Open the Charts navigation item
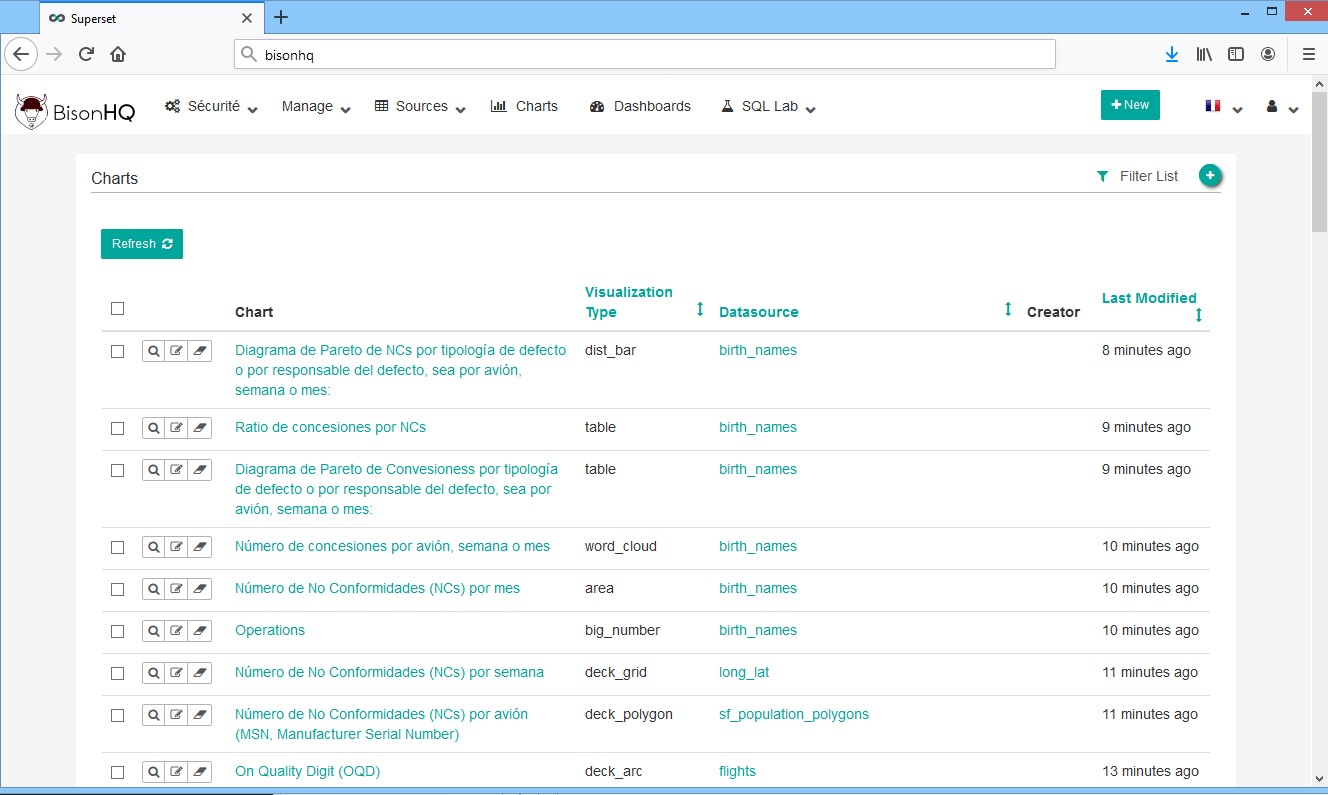 tap(525, 107)
